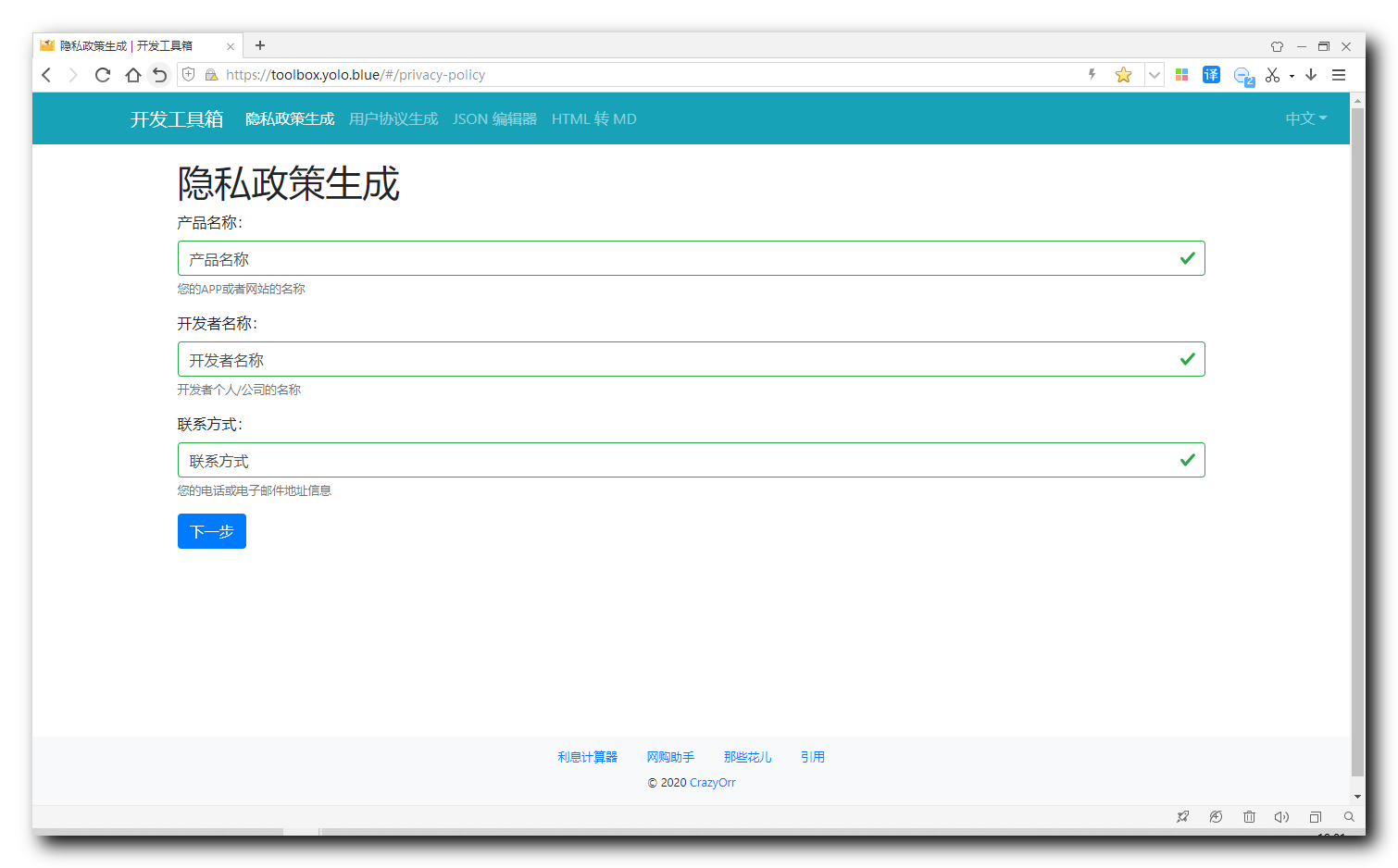Open page search with the magnifier icon
This screenshot has width=1398, height=868.
1349,817
